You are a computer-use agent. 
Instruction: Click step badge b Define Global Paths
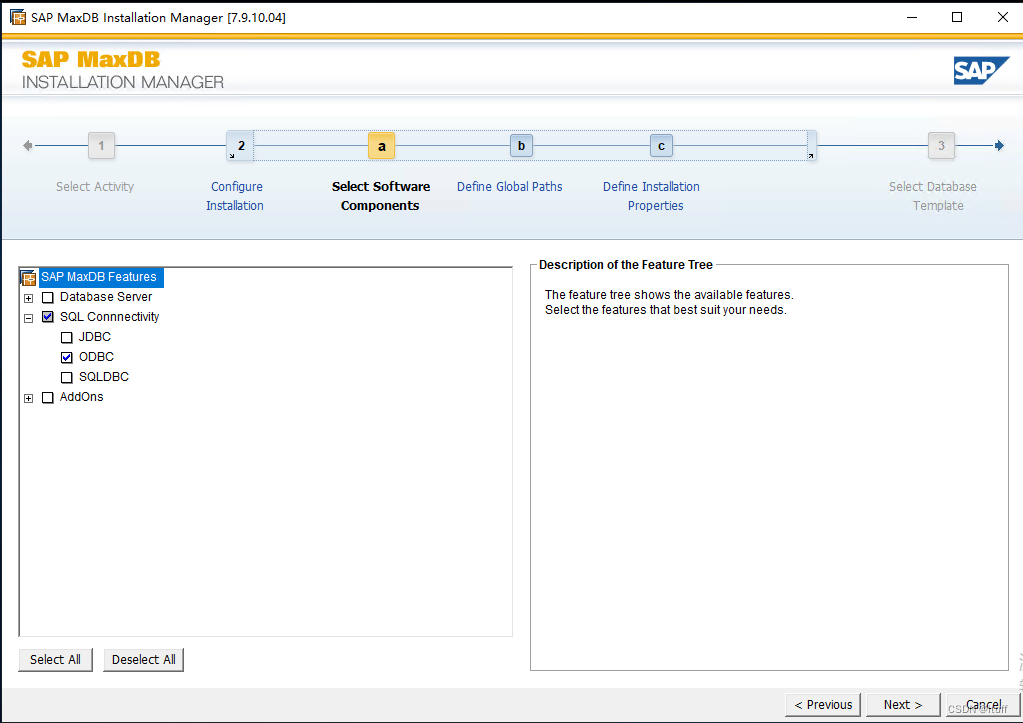click(x=521, y=145)
